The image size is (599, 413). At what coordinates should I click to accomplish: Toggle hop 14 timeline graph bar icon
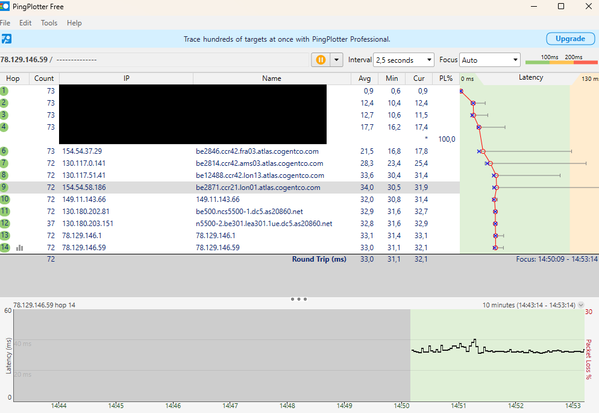19,248
